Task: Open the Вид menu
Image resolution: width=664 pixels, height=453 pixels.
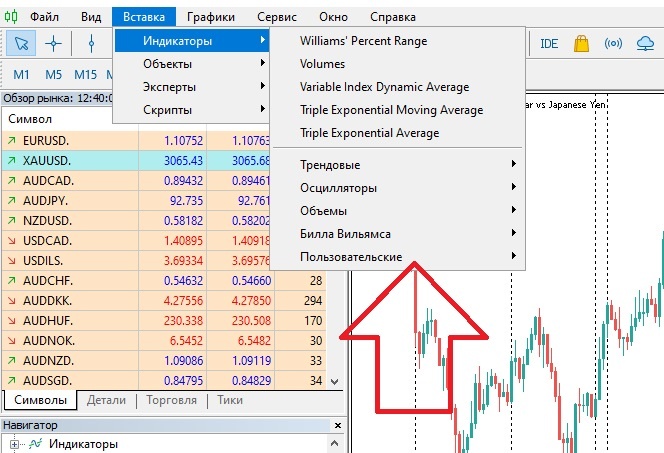Action: 91,17
